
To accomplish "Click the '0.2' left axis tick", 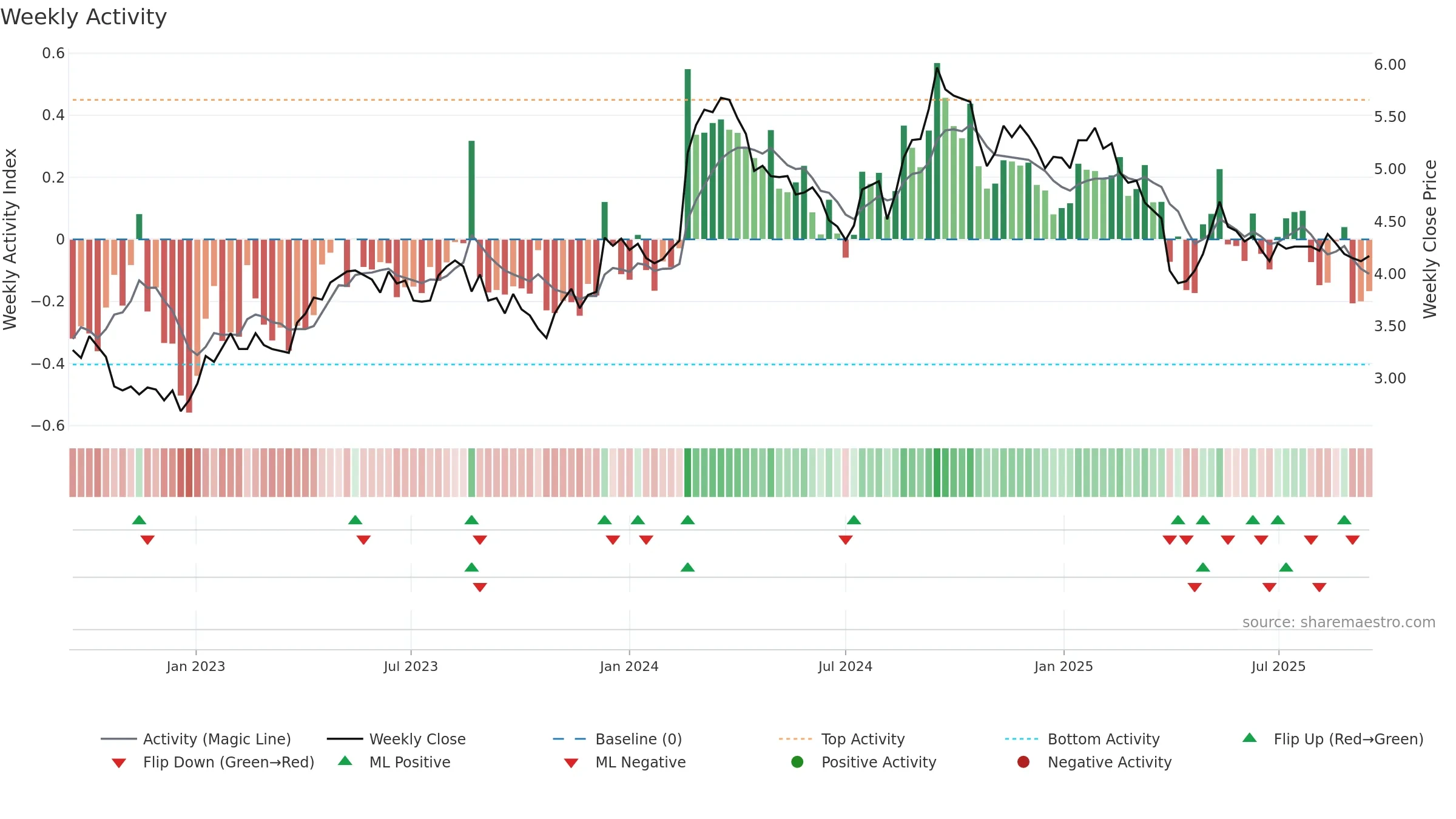I will [x=53, y=177].
